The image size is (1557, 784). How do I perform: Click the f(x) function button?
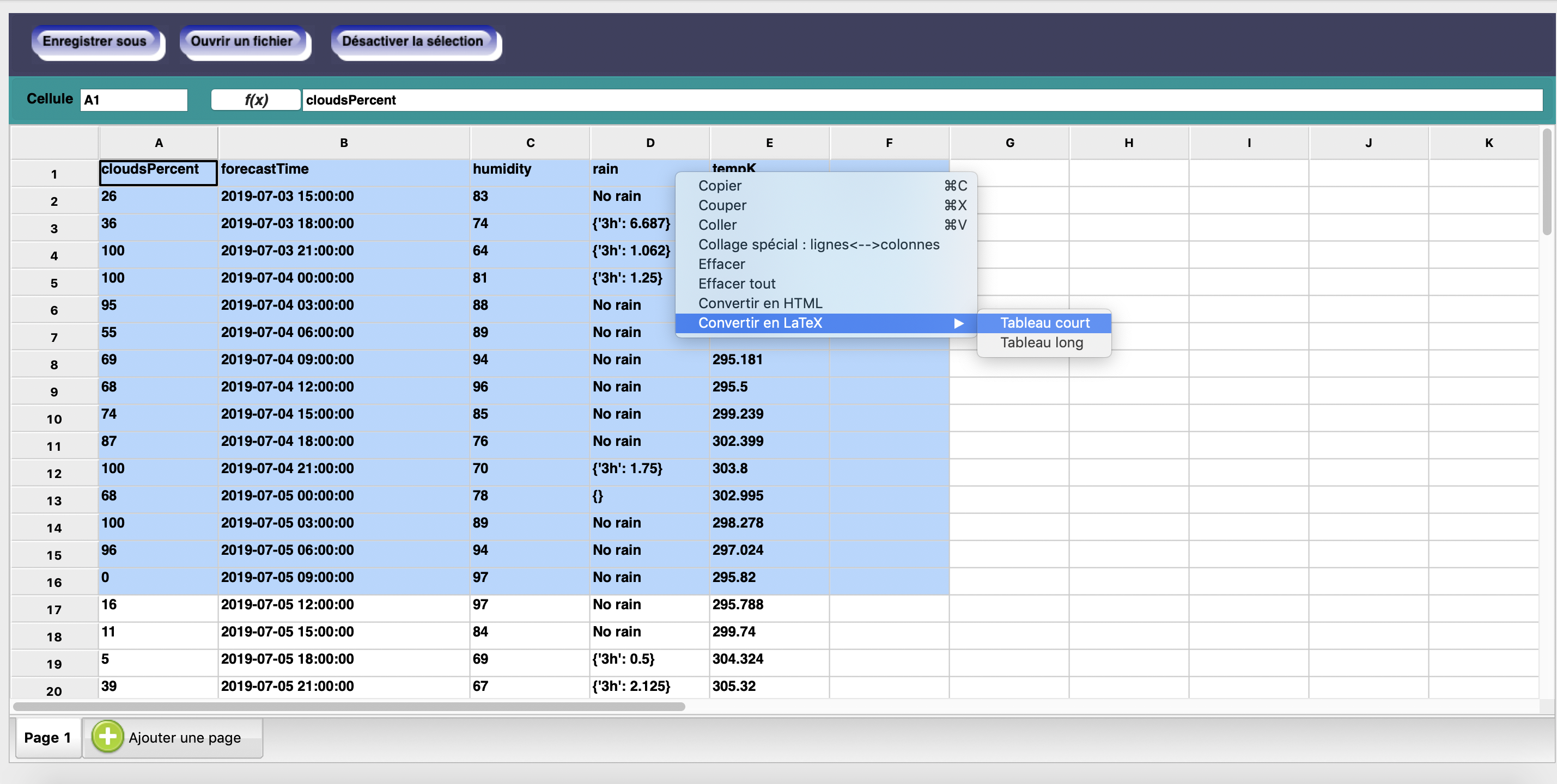click(256, 100)
